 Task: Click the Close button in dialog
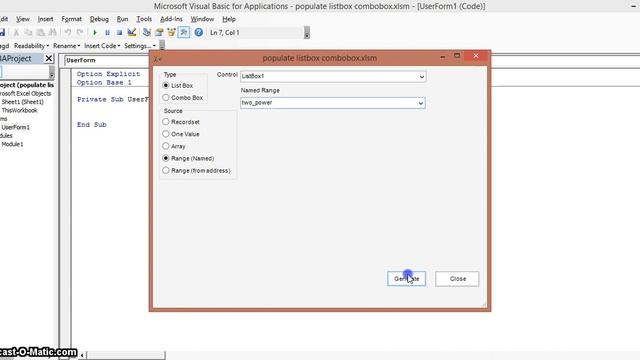pyautogui.click(x=457, y=279)
